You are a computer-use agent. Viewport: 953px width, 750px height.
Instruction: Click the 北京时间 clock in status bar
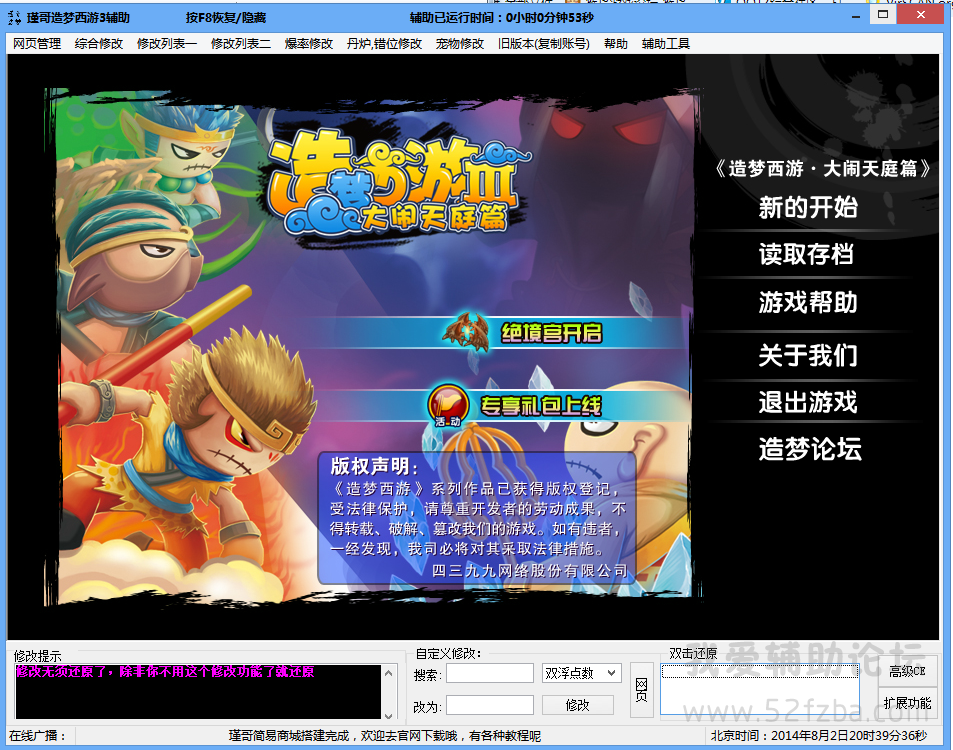tap(819, 735)
